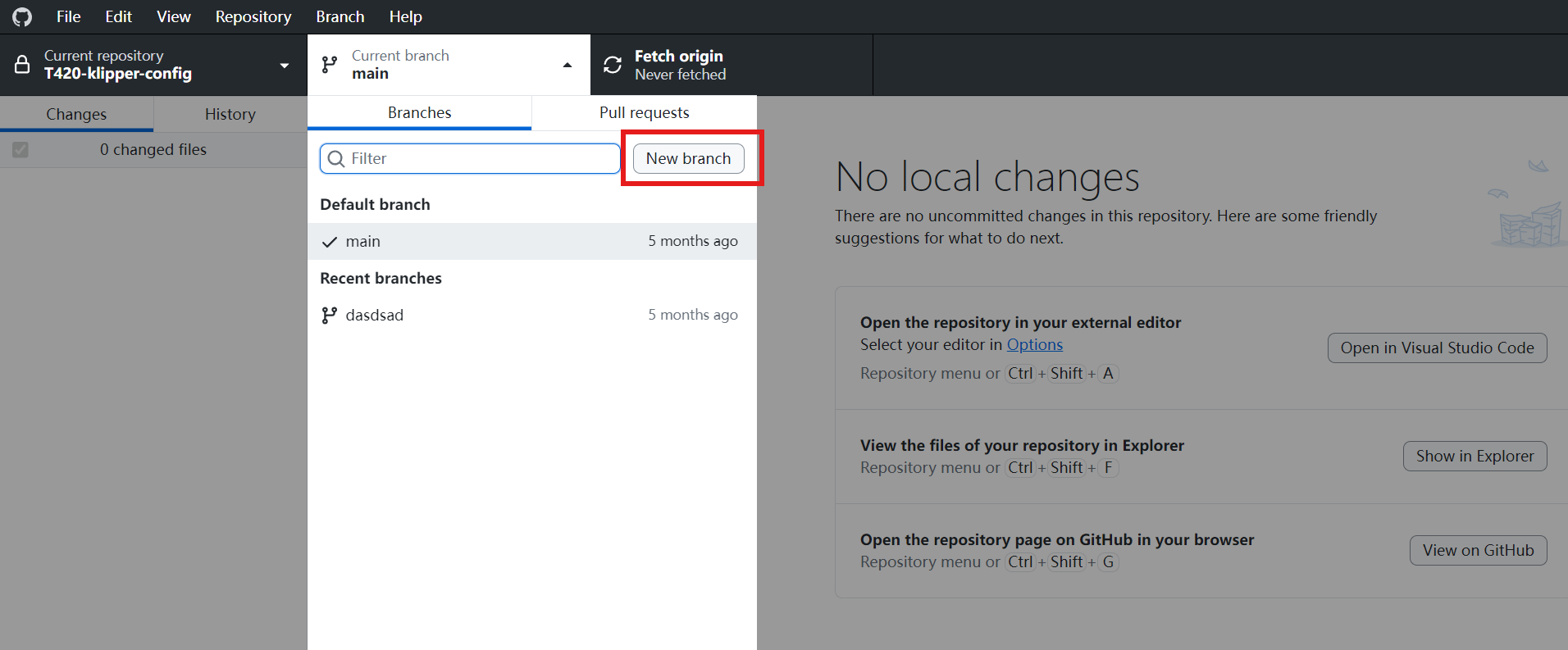This screenshot has width=1568, height=650.
Task: Click the Show in Explorer button
Action: tap(1475, 457)
